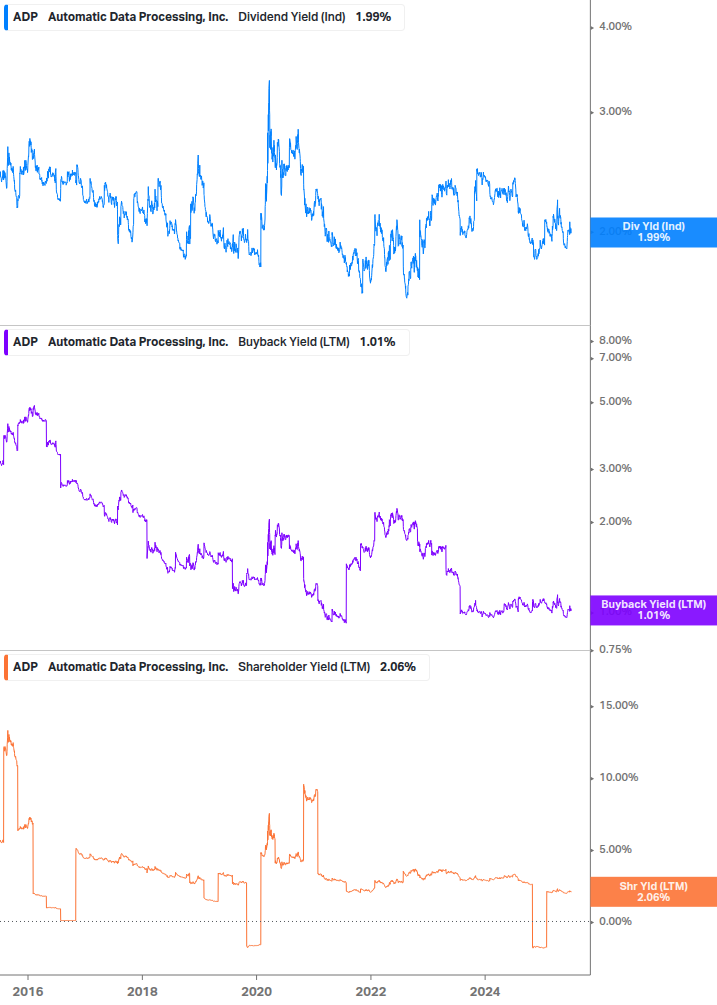Click Automatic Data Processing name in shareholder legend

coord(138,667)
